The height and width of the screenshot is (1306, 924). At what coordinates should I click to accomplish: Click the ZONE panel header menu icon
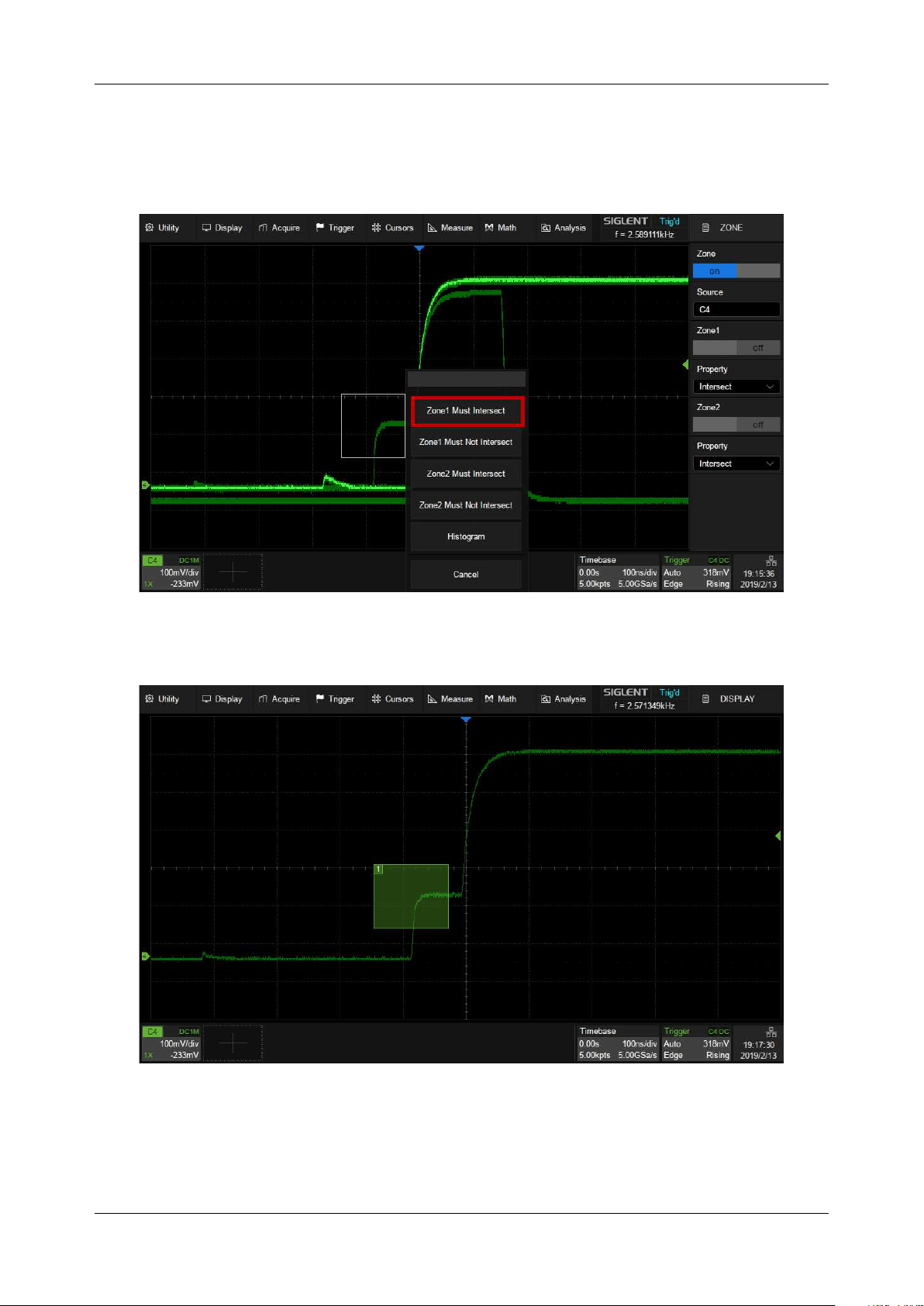tap(705, 228)
